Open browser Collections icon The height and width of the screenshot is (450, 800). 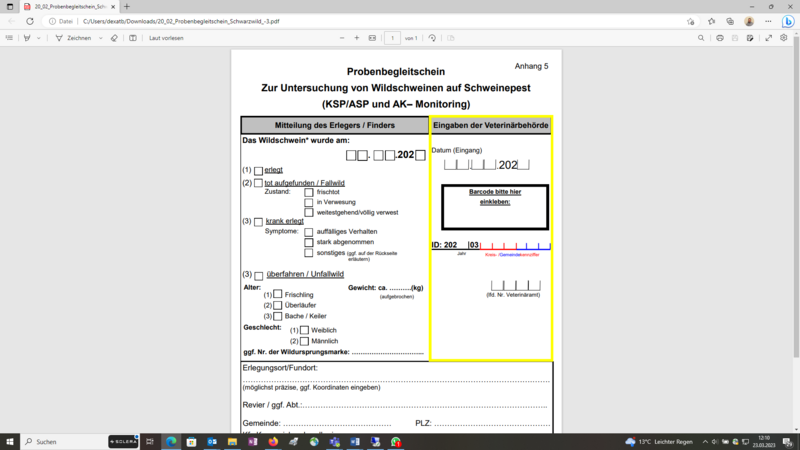pos(730,21)
